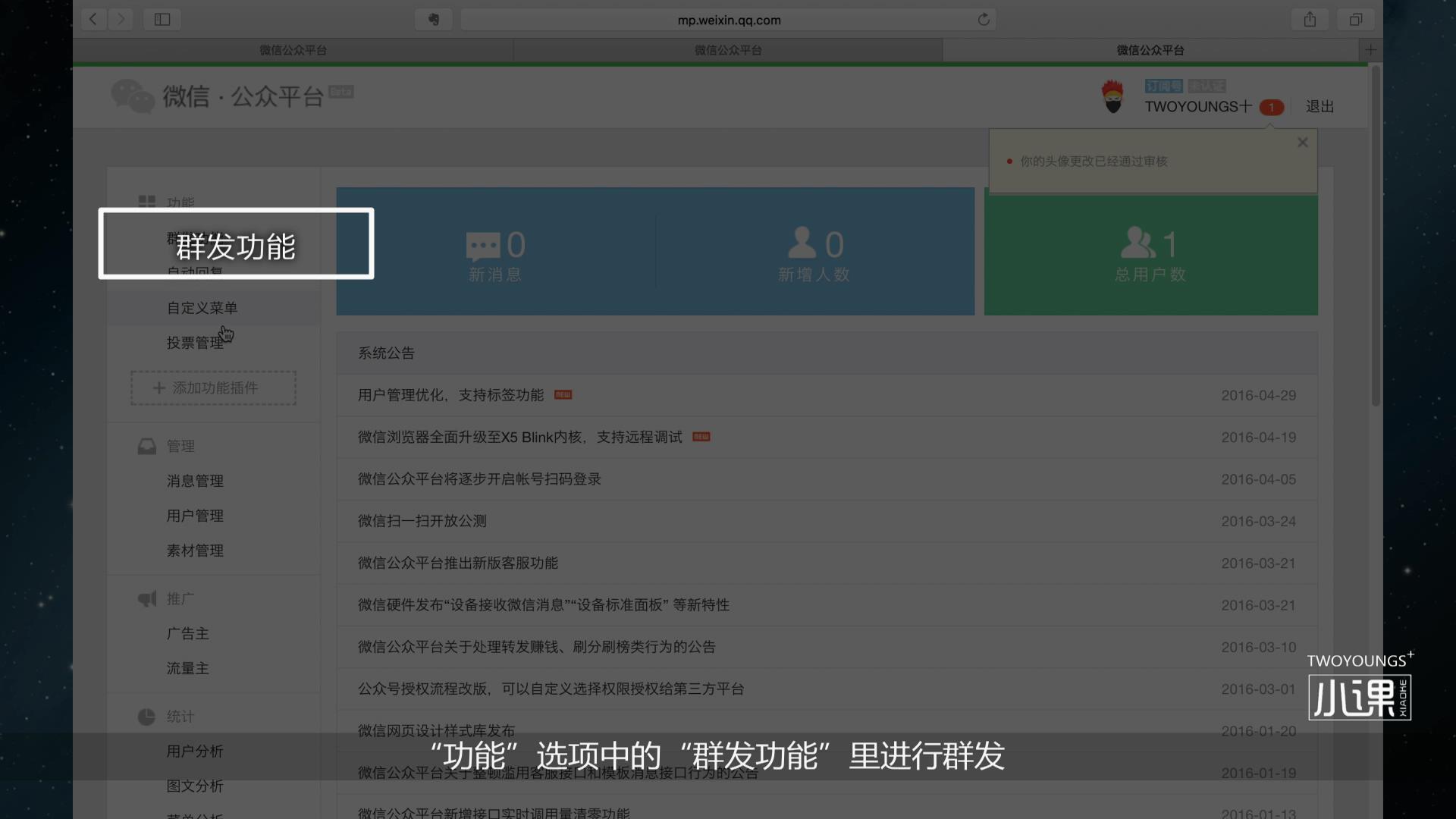
Task: Click the 管理 envelope icon in the sidebar
Action: pos(146,446)
